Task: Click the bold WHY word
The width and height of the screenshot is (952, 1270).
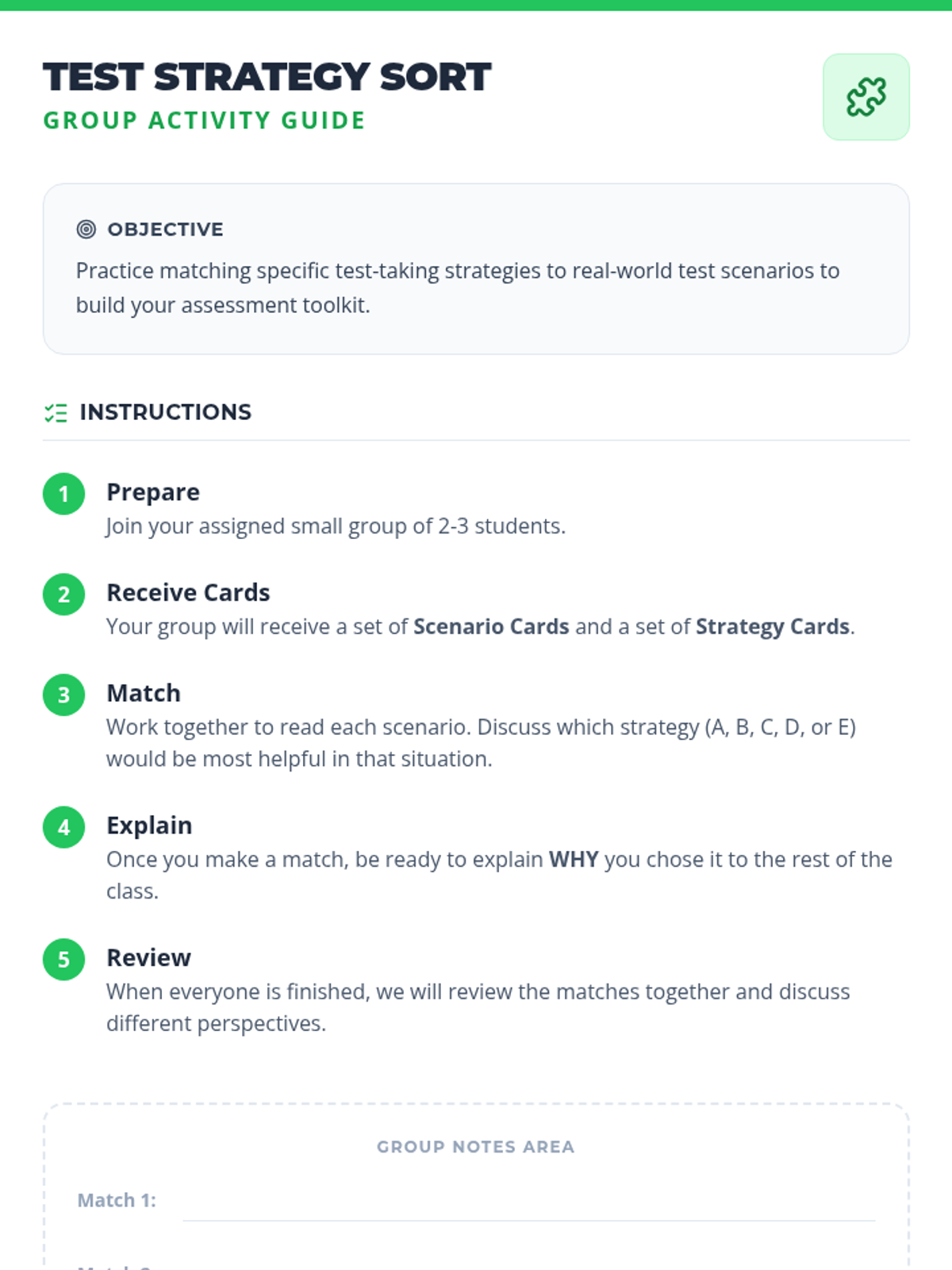Action: point(574,860)
